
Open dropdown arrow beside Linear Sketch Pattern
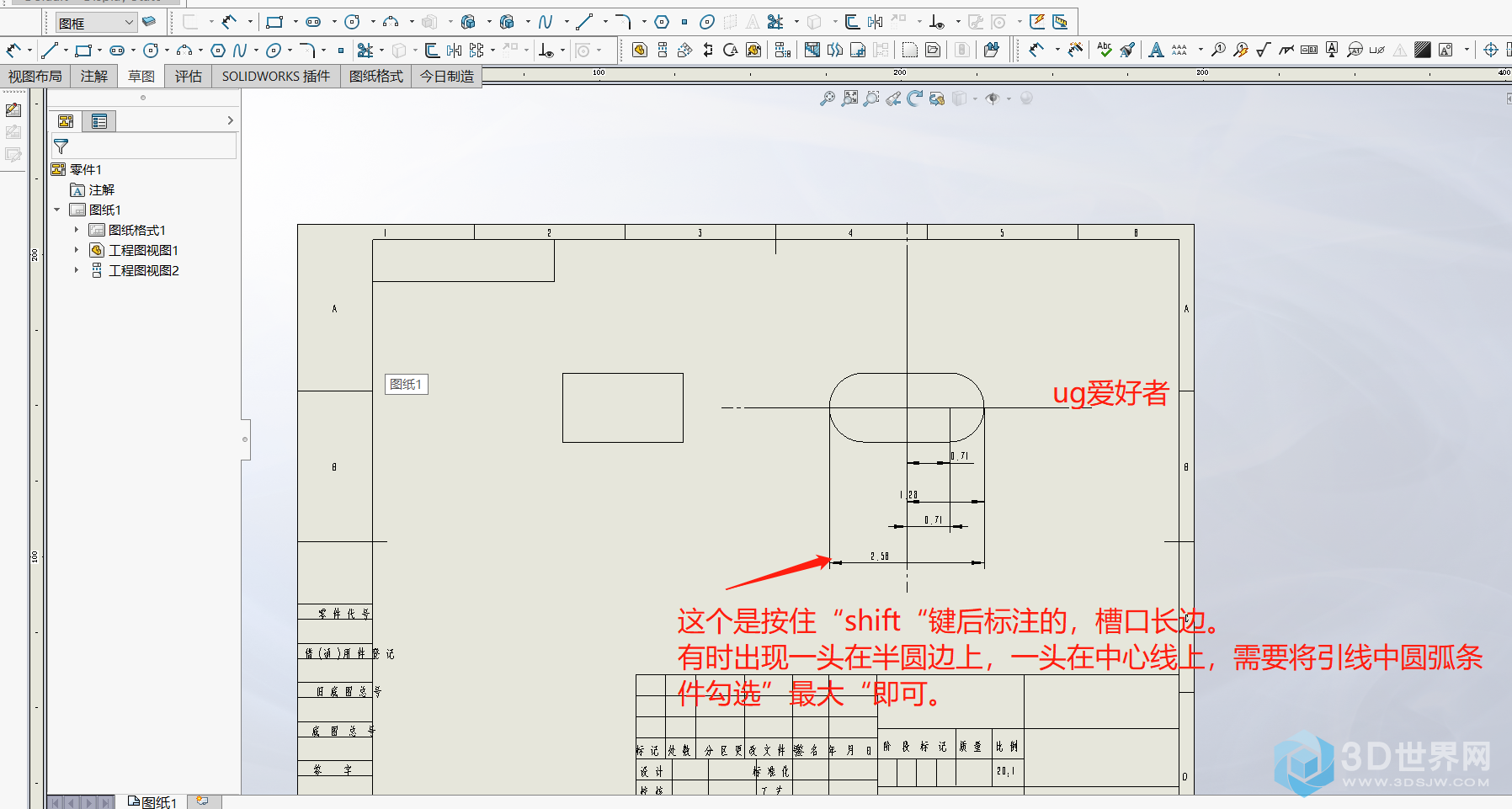pos(492,51)
